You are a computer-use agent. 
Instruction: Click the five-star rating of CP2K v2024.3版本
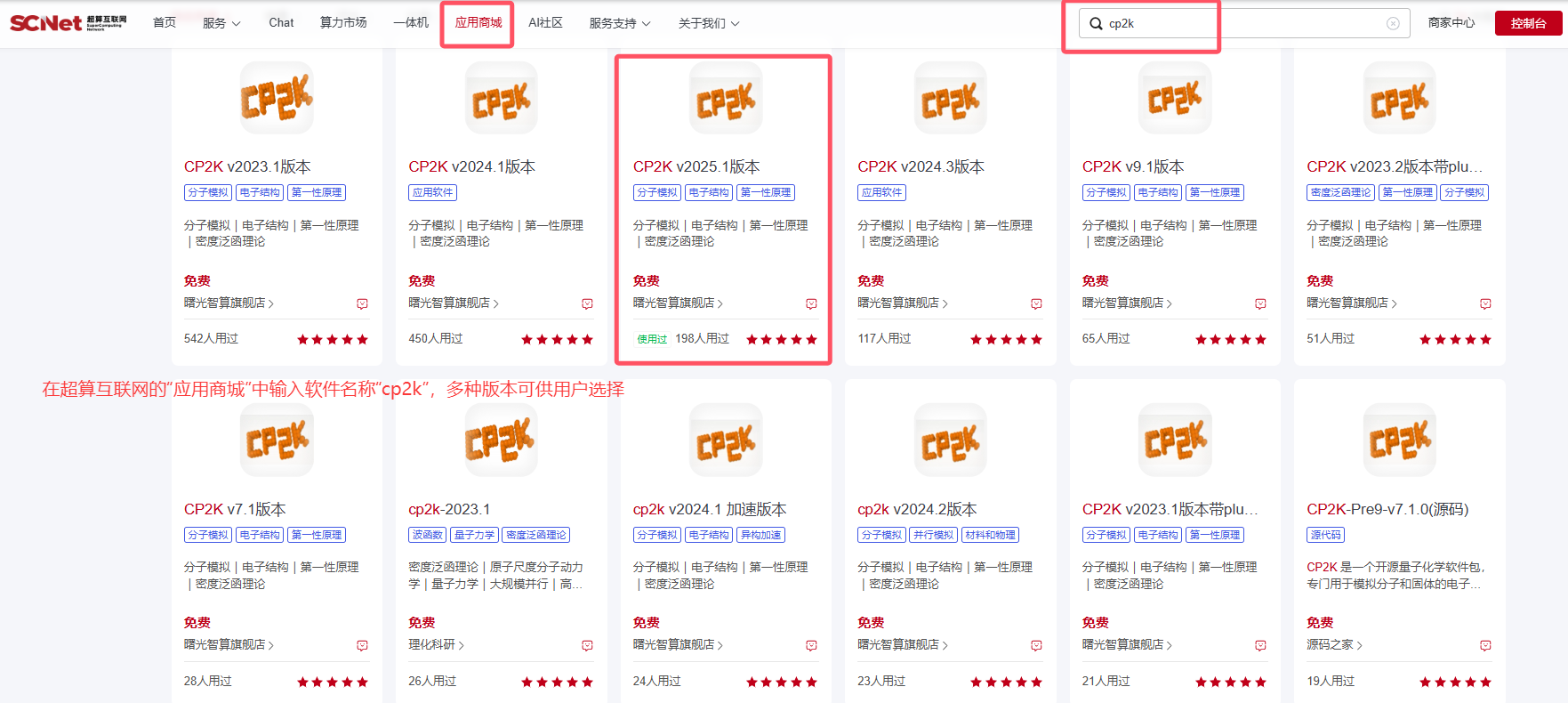click(1006, 339)
